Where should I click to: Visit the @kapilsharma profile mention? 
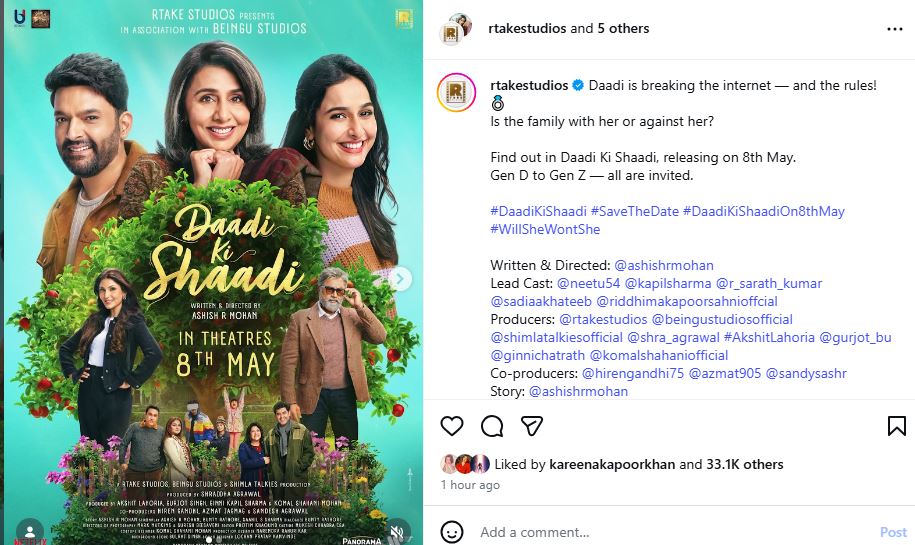point(668,284)
